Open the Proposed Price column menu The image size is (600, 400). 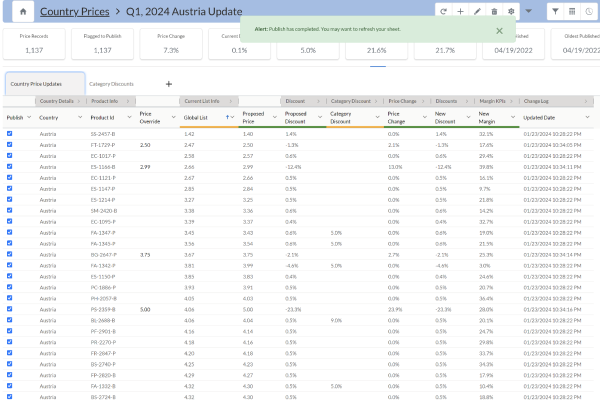[x=275, y=117]
